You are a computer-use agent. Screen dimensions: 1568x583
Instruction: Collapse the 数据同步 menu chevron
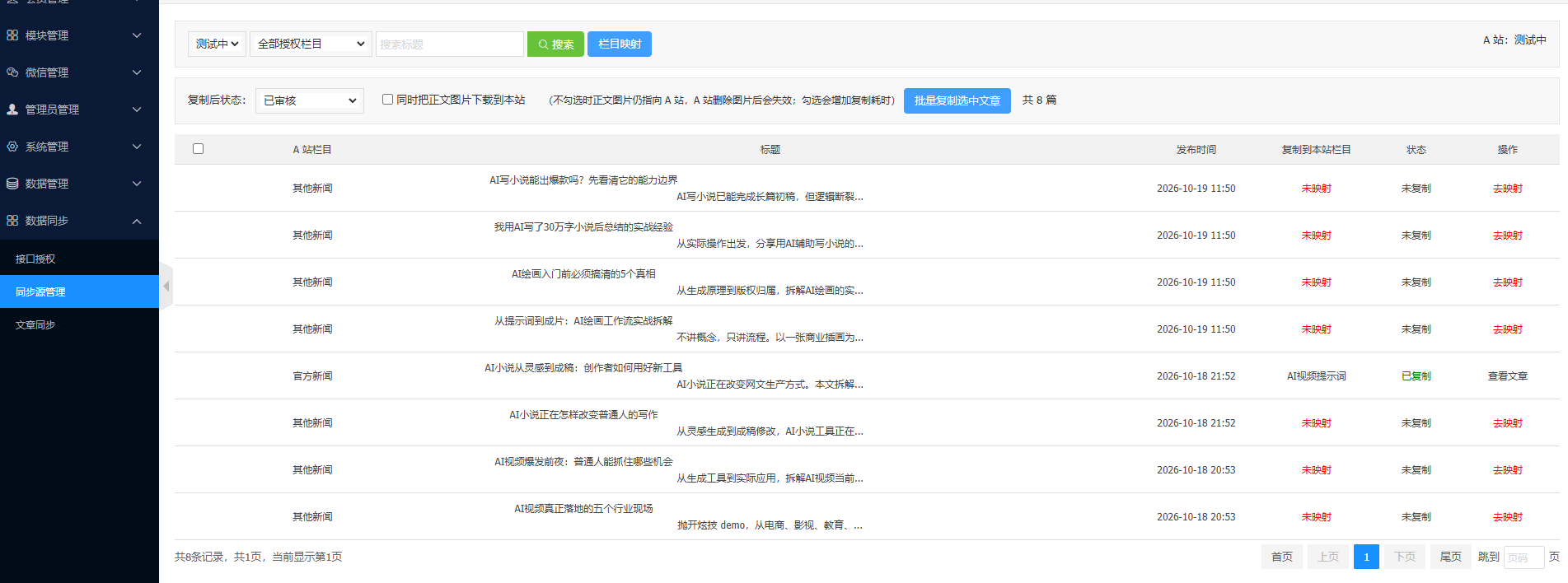tap(137, 221)
